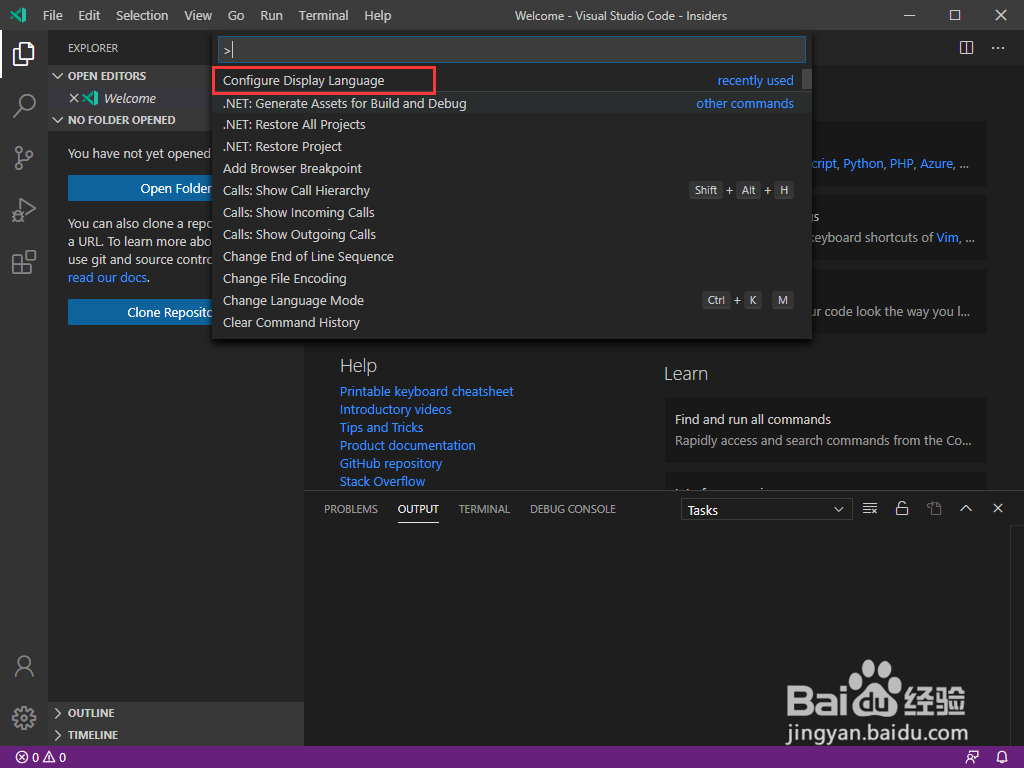This screenshot has height=768, width=1024.
Task: Switch to the Output tab
Action: (418, 509)
